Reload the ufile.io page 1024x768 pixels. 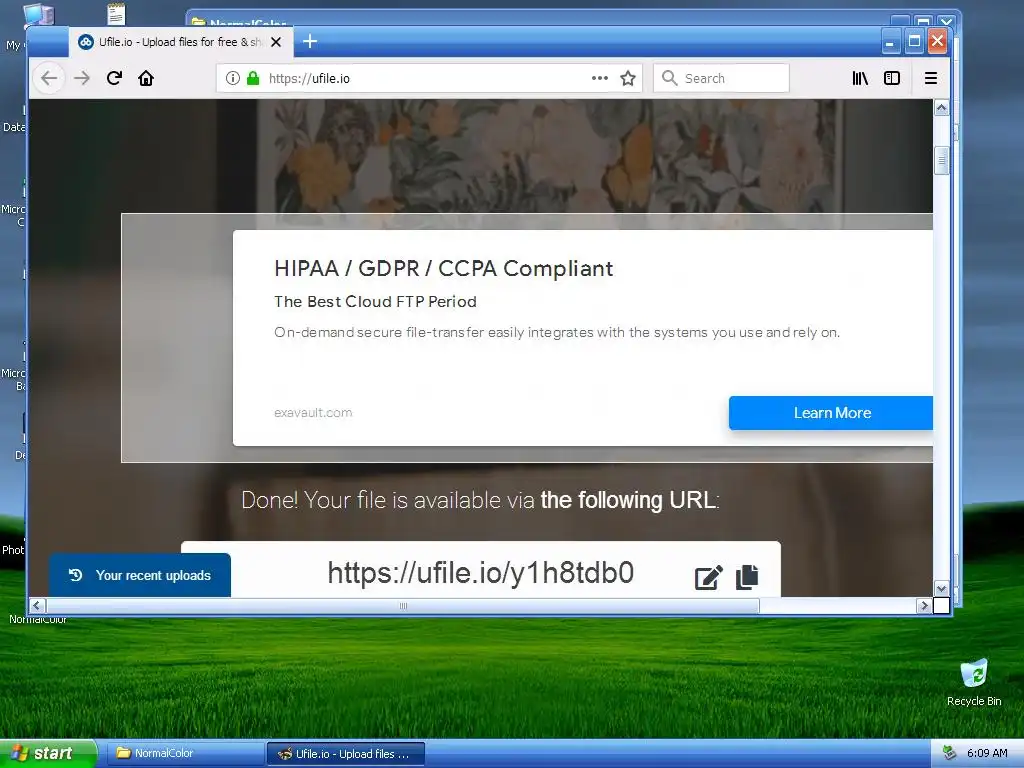(114, 78)
